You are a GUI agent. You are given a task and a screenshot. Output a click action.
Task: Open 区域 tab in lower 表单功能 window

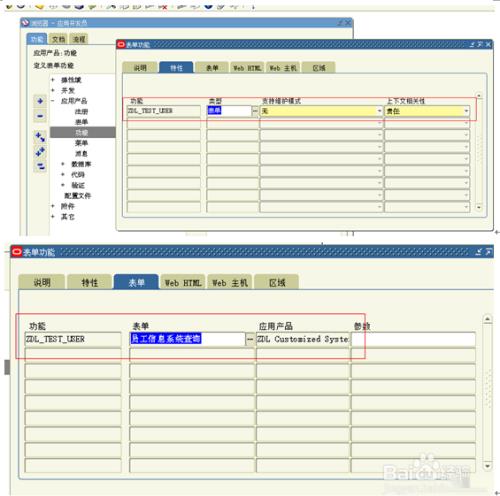[277, 282]
